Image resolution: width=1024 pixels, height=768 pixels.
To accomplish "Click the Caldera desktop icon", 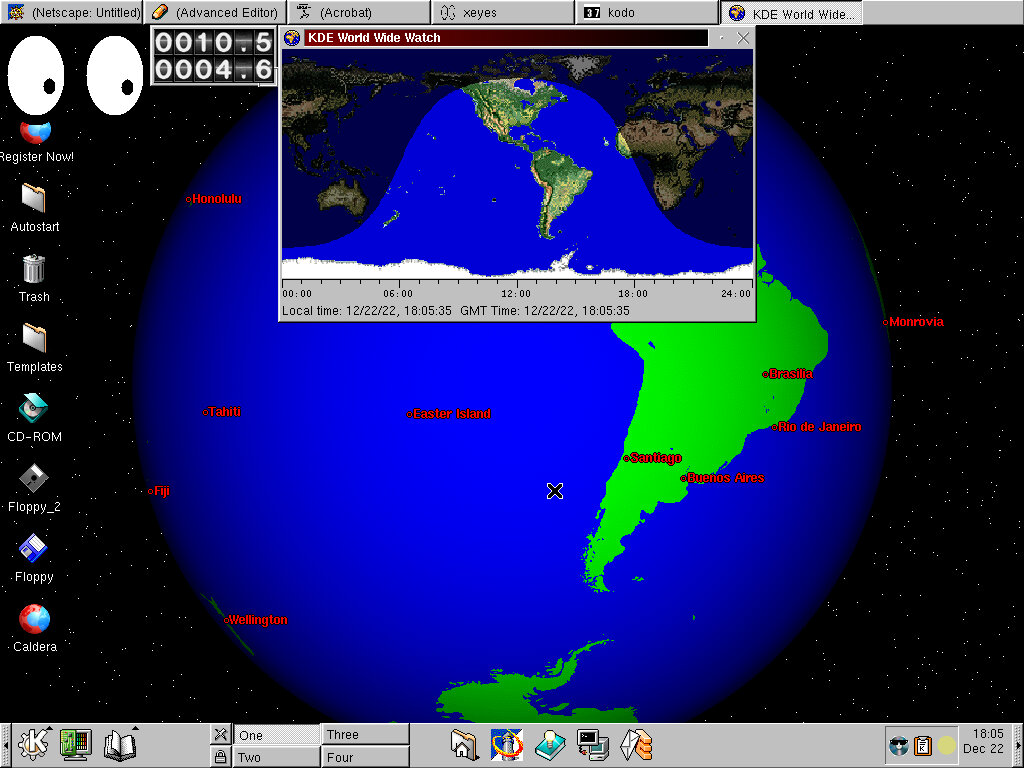I will tap(33, 620).
